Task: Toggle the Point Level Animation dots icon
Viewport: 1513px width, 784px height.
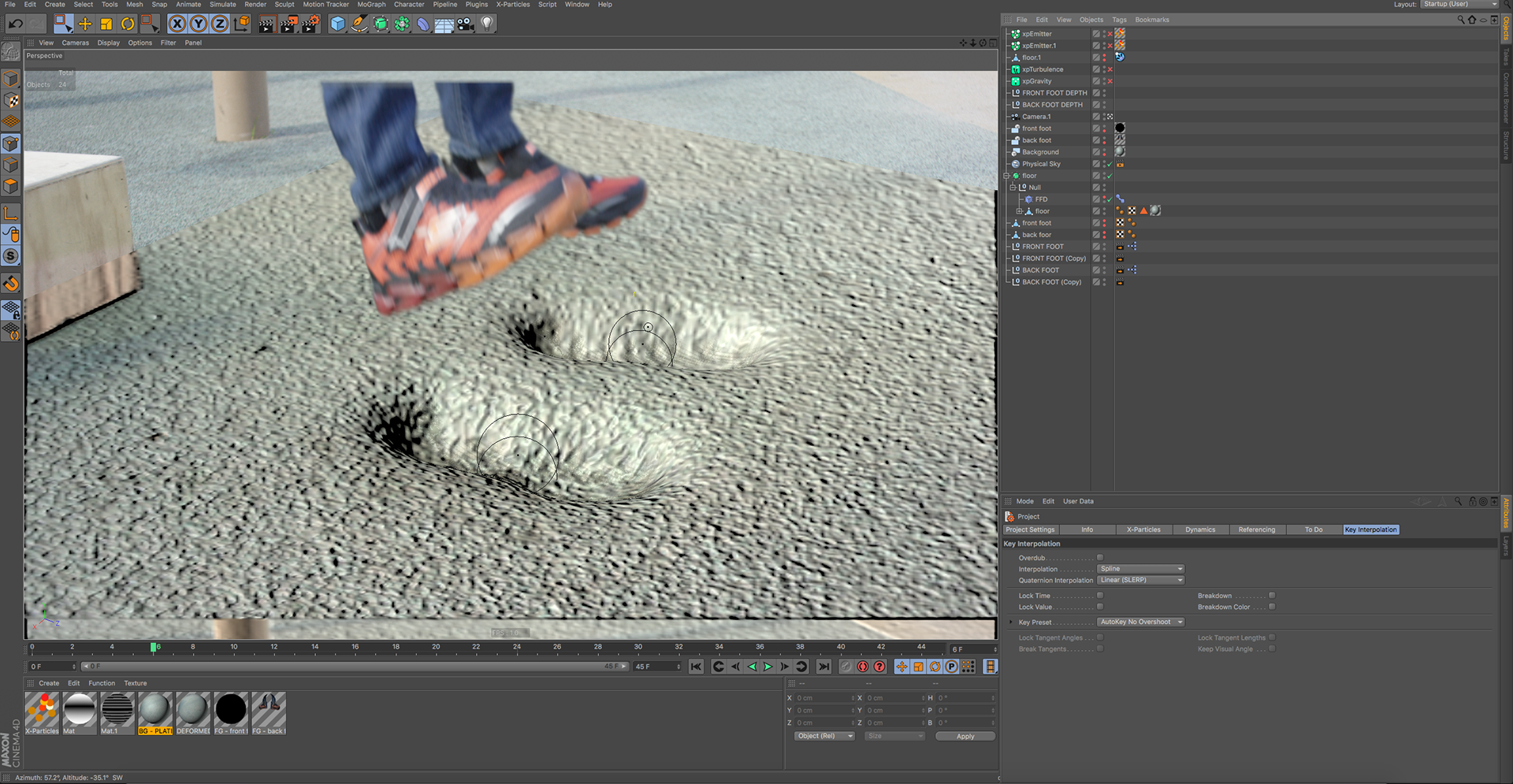Action: point(968,667)
